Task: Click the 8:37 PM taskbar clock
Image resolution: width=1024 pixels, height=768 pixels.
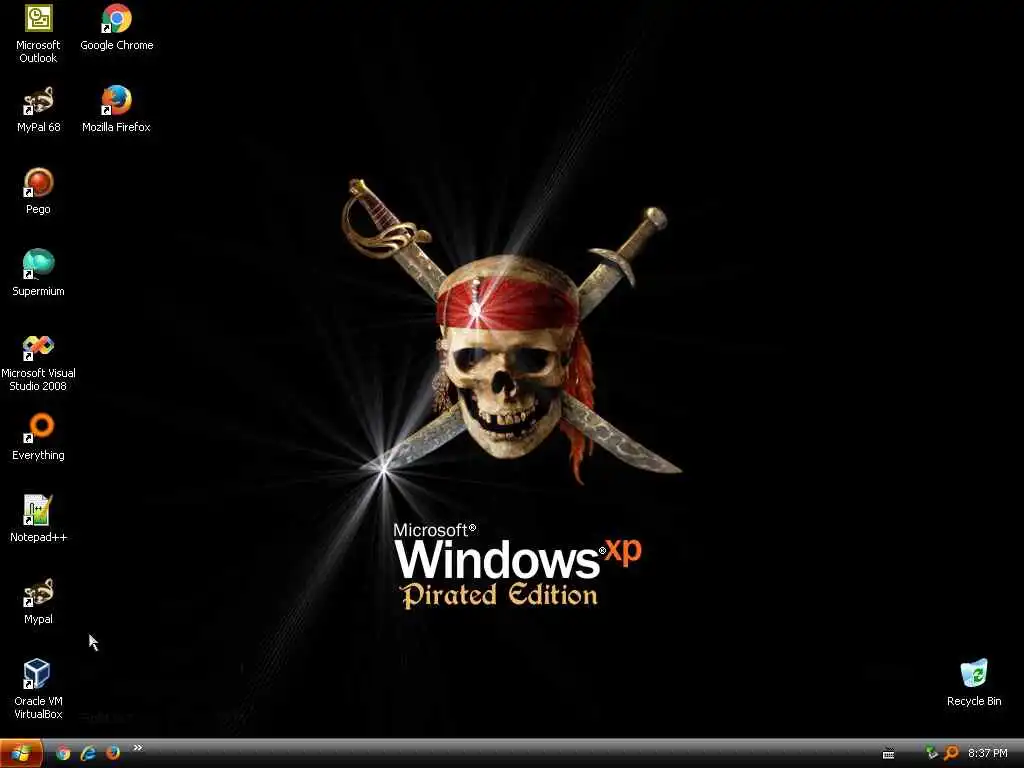Action: pos(988,754)
